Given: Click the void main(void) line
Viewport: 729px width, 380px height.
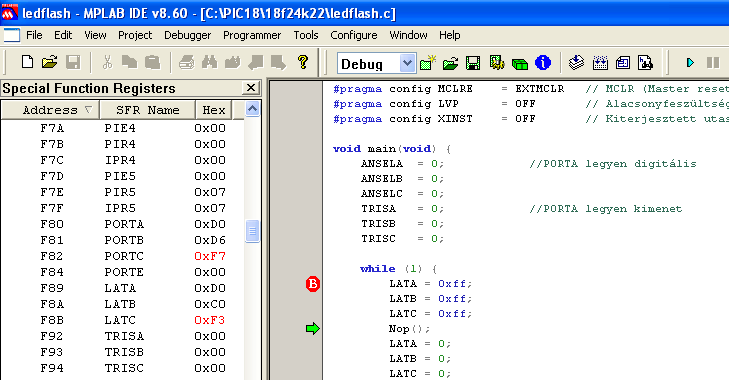Looking at the screenshot, I should [392, 149].
